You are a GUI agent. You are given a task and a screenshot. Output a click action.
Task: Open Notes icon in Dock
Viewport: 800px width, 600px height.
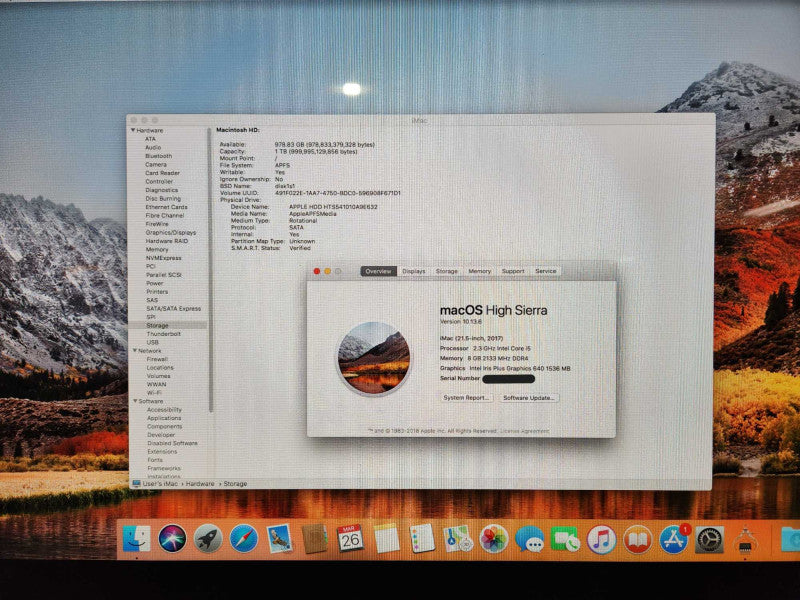[386, 539]
